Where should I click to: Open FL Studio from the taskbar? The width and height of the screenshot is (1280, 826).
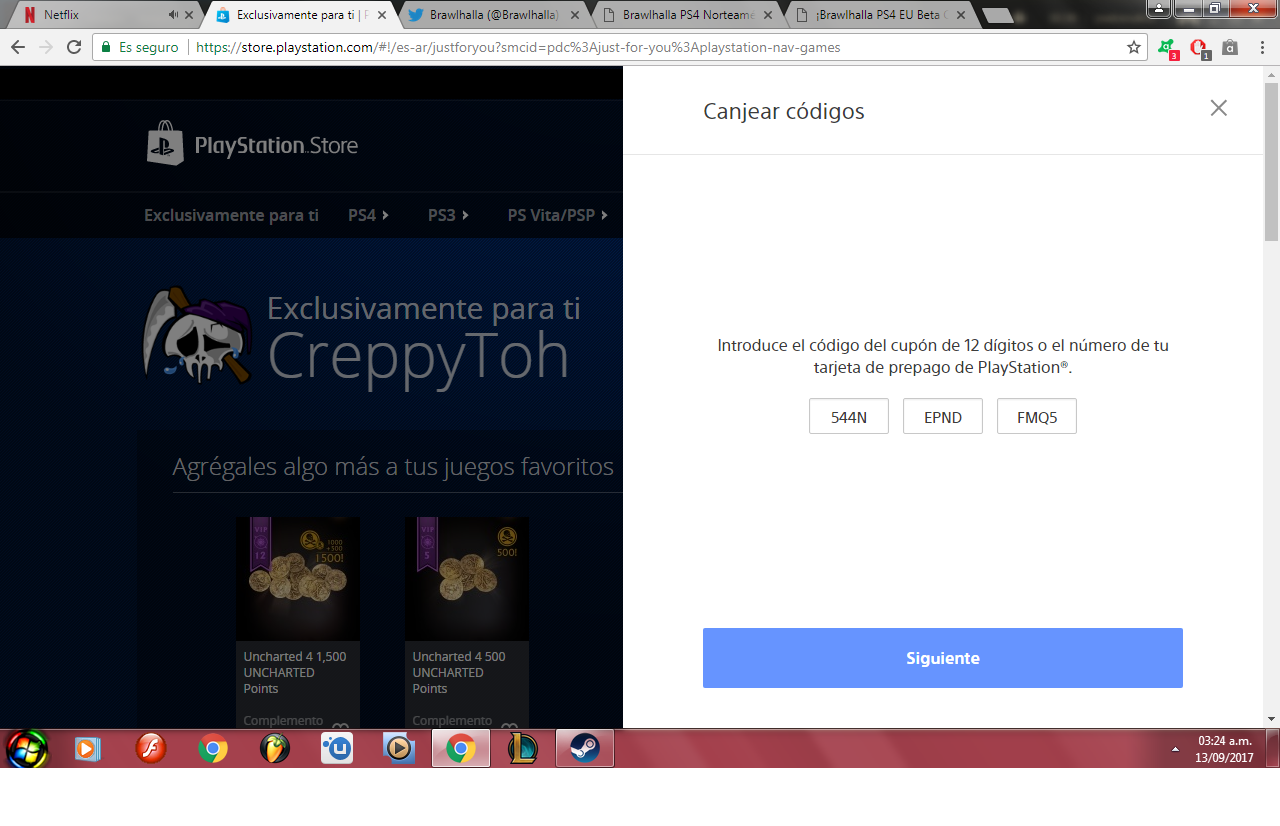coord(274,748)
